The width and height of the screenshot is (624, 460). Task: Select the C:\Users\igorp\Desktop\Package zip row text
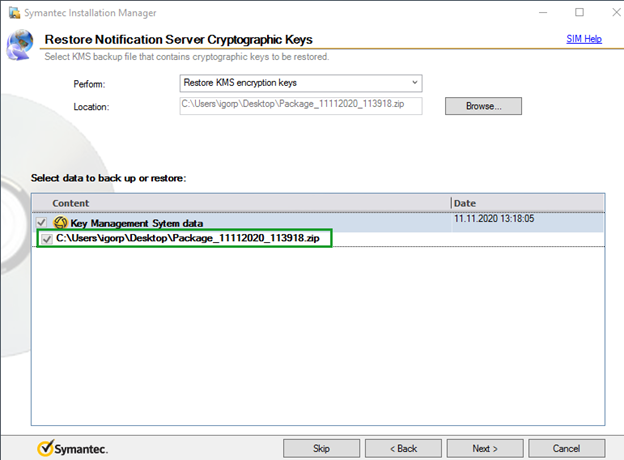click(x=188, y=238)
